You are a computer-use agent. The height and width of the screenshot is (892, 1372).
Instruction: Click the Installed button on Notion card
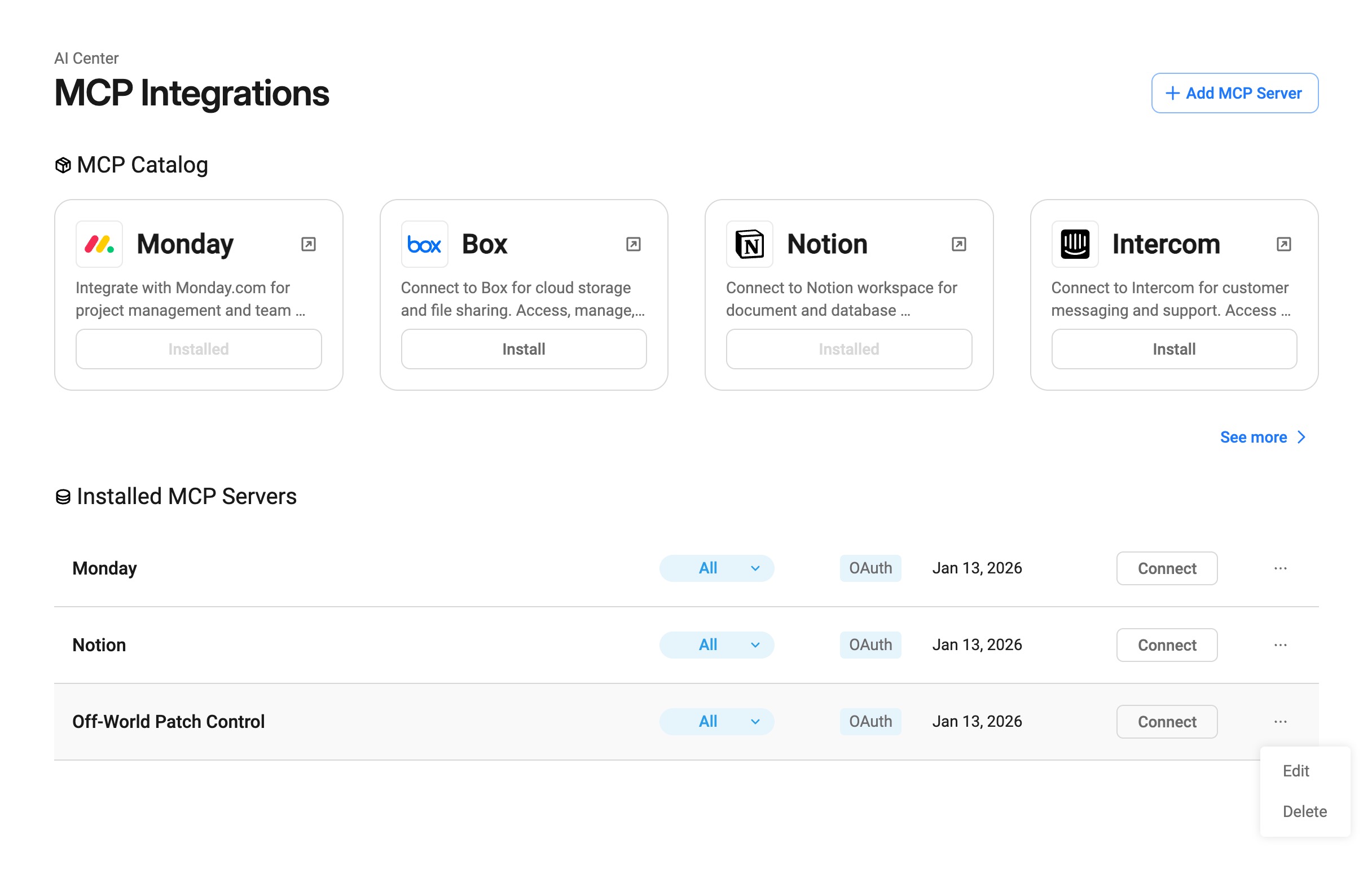click(x=848, y=349)
